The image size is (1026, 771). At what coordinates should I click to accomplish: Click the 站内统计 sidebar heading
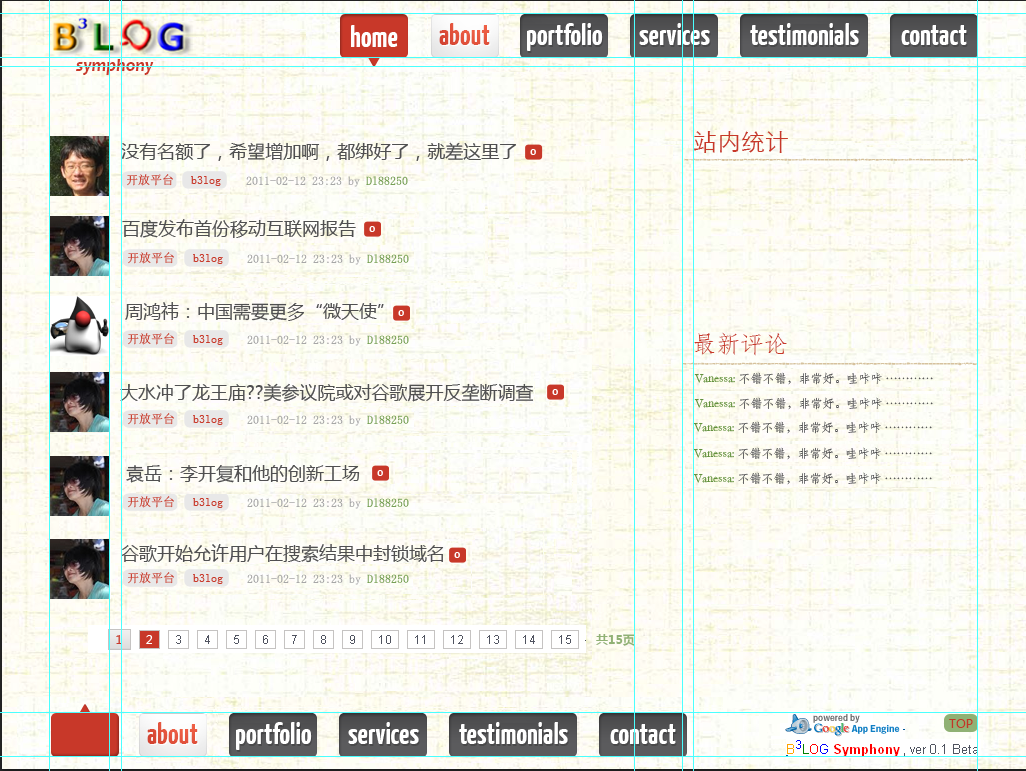pos(740,142)
